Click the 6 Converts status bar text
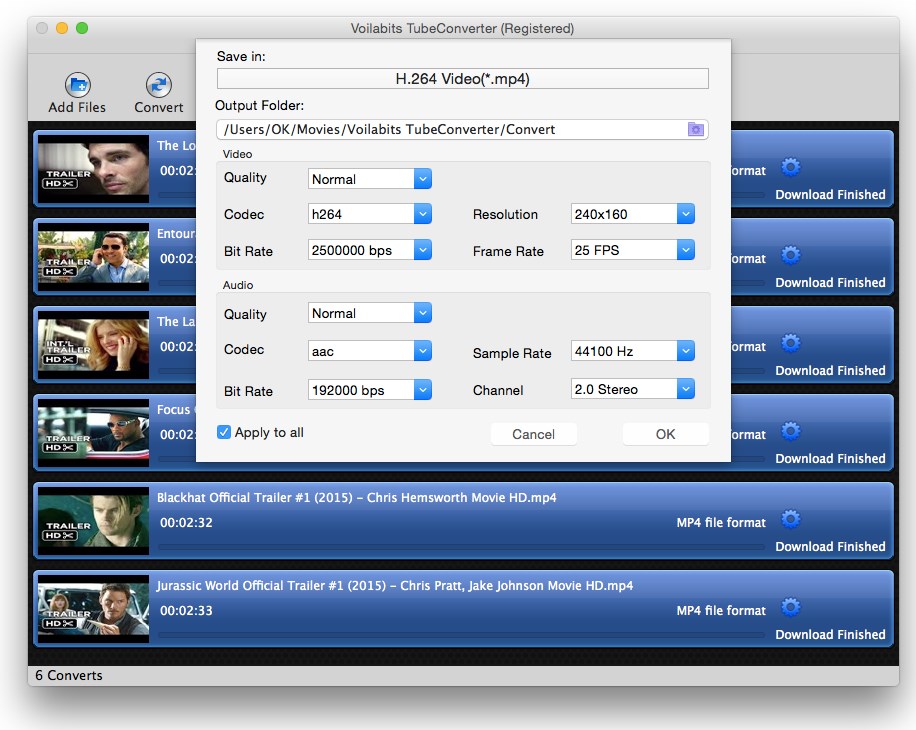This screenshot has width=916, height=730. tap(69, 675)
